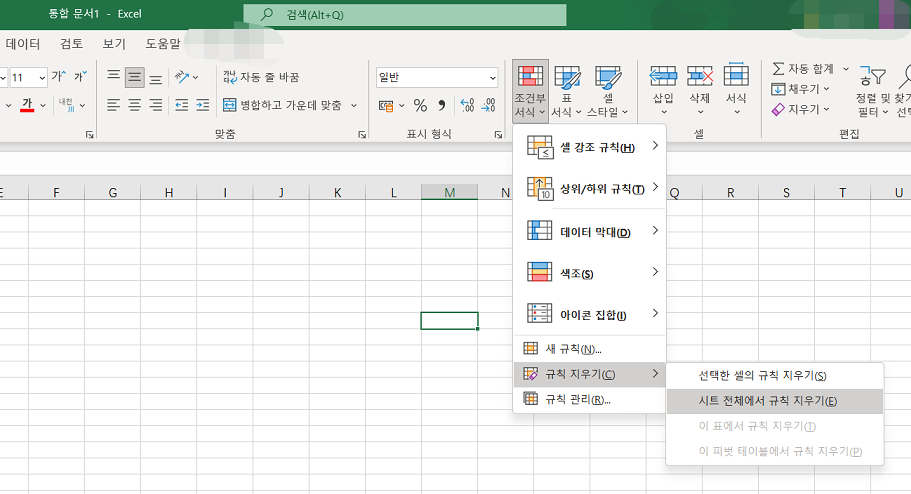Click the orientation text-angle icon

(182, 77)
